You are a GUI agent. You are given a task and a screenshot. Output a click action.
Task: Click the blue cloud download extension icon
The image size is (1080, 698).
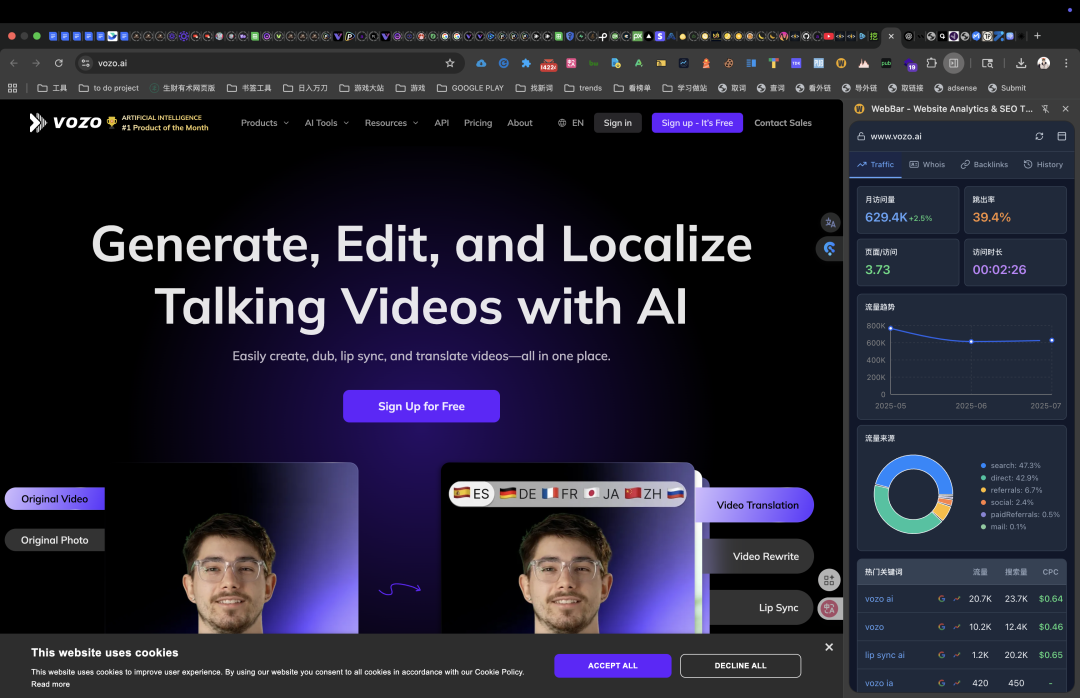click(x=481, y=63)
